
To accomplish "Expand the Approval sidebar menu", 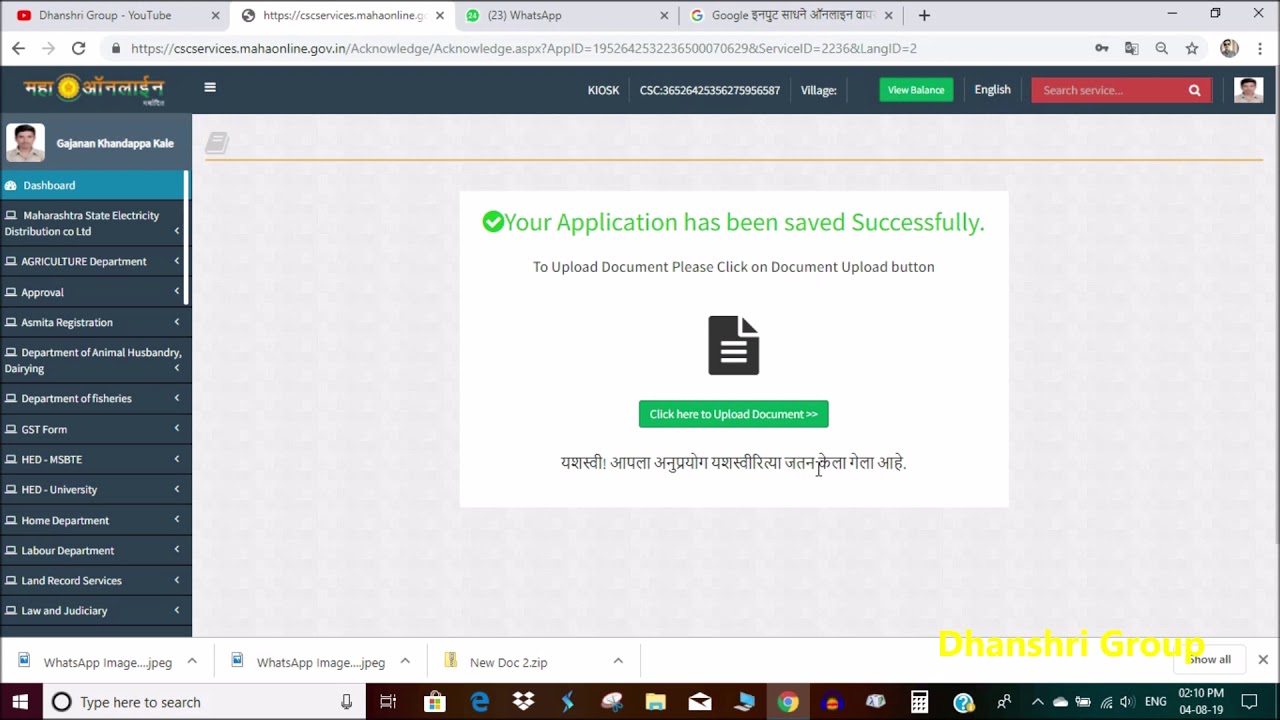I will click(95, 292).
